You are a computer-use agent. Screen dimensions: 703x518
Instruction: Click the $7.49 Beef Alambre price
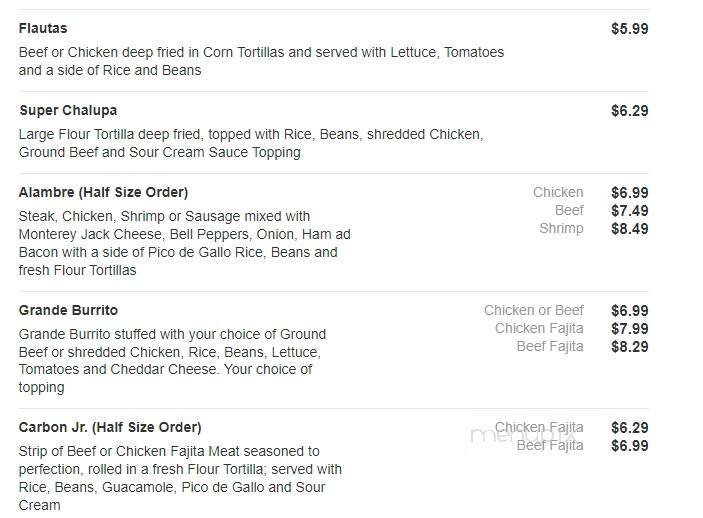629,210
